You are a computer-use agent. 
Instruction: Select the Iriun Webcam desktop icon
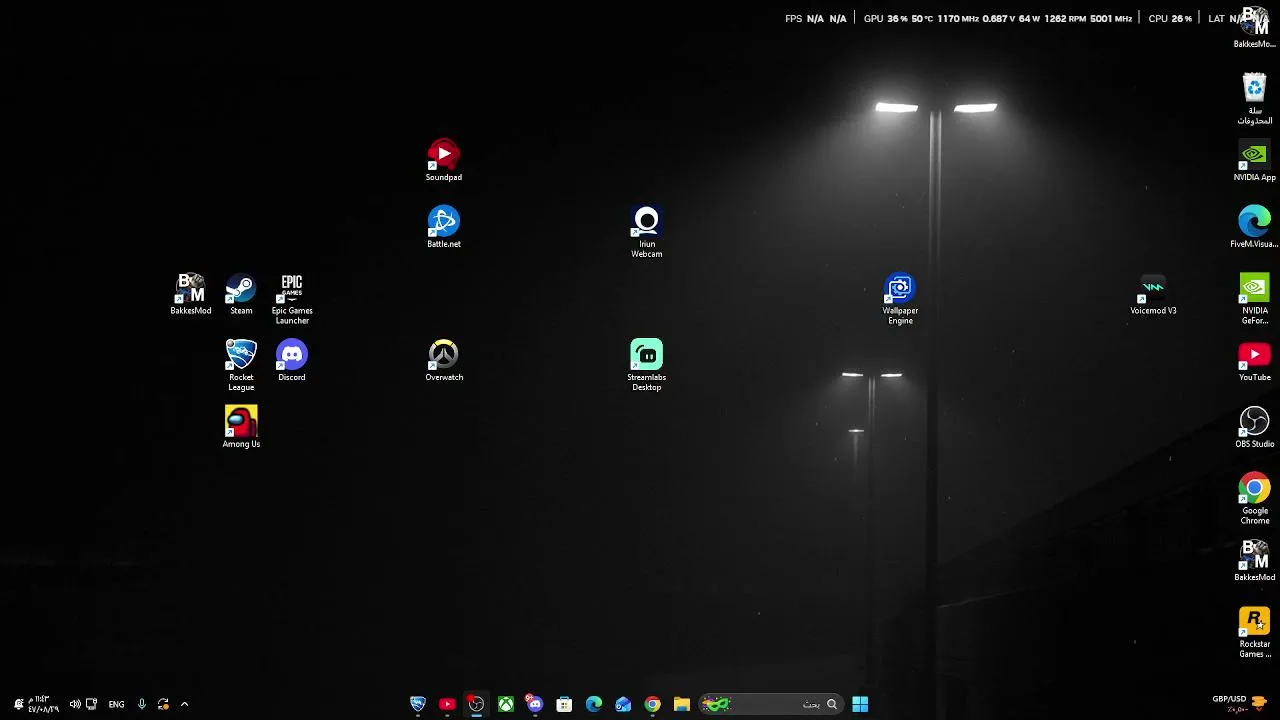pyautogui.click(x=647, y=232)
